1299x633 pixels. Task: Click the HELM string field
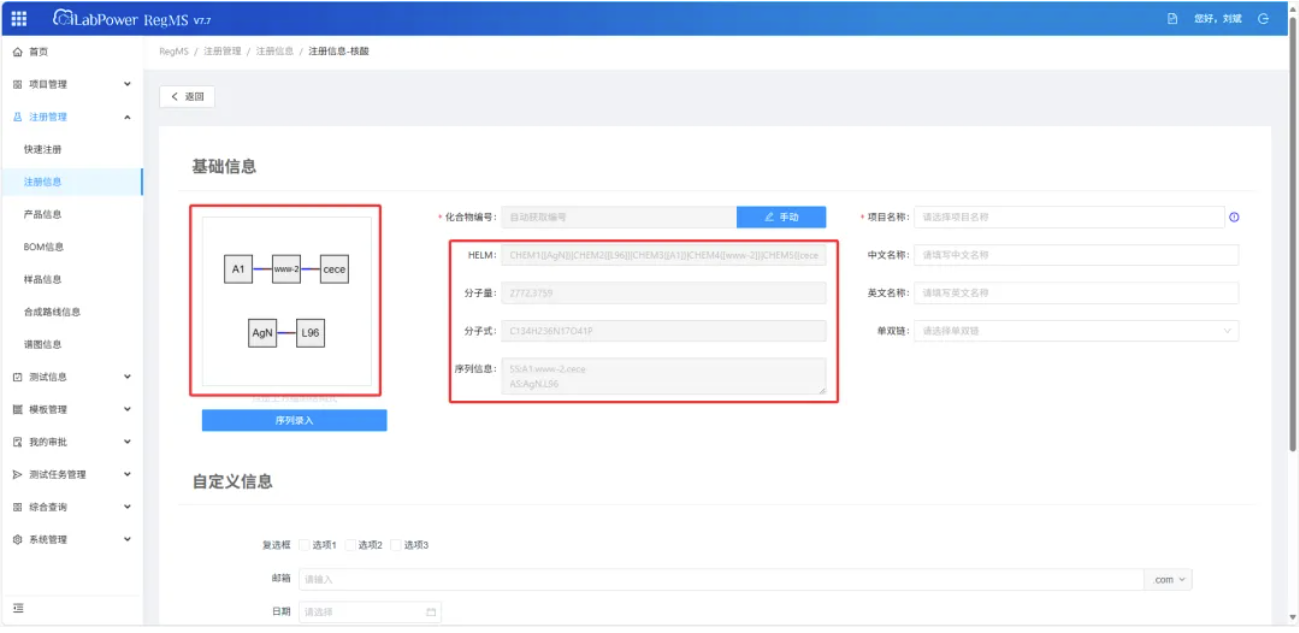tap(664, 255)
